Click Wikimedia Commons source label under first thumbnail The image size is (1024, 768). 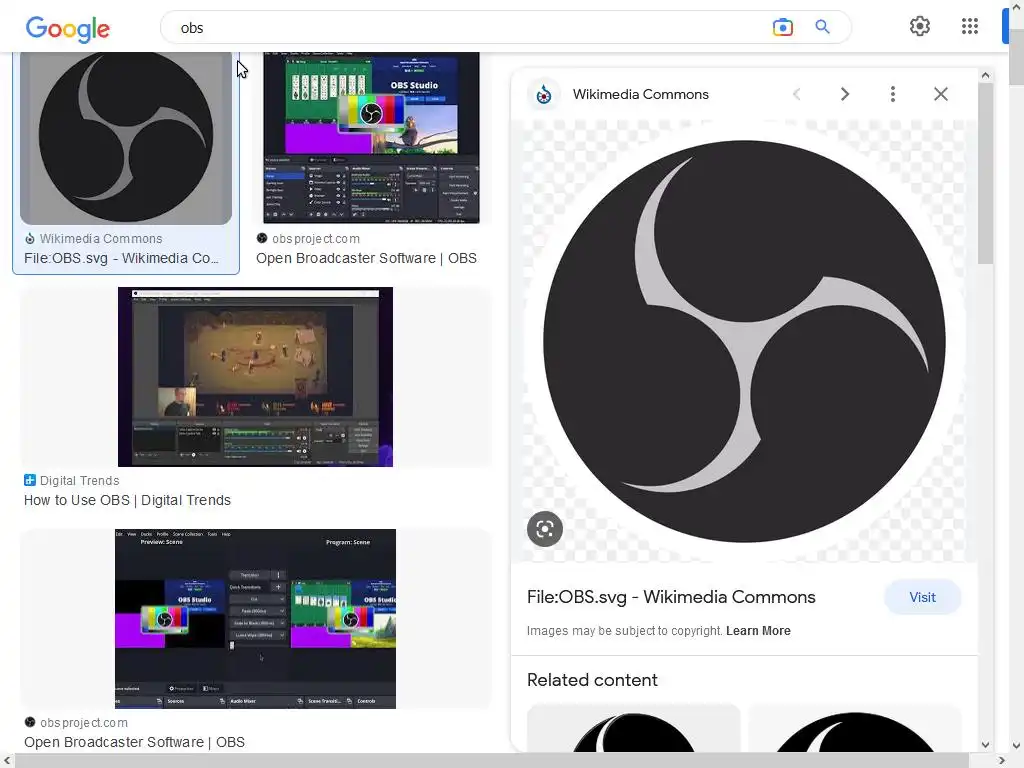[x=101, y=238]
